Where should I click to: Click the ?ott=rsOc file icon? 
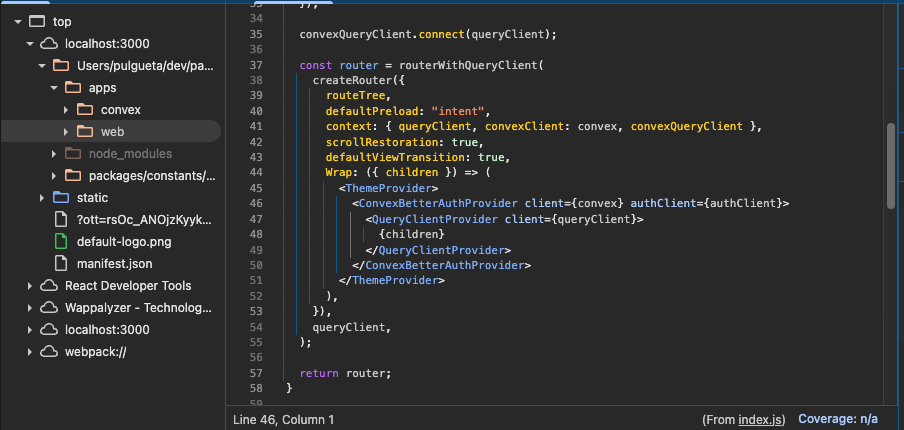point(61,220)
